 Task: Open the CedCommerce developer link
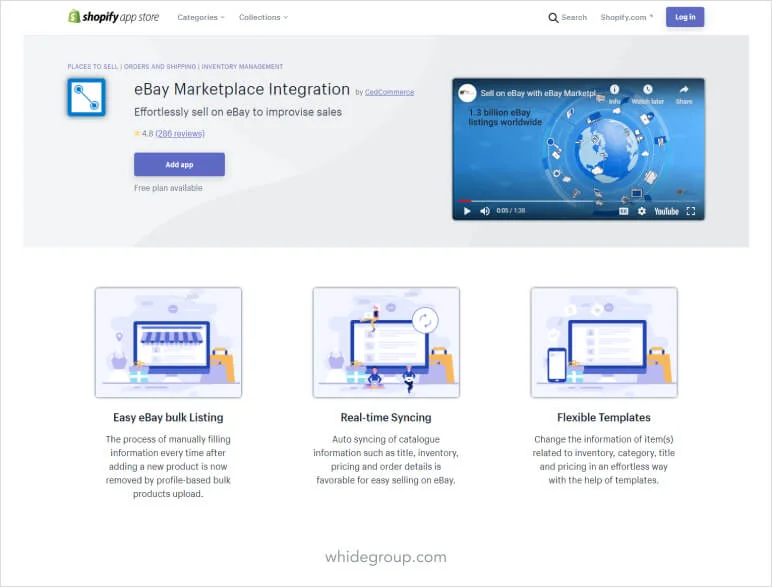click(x=389, y=92)
